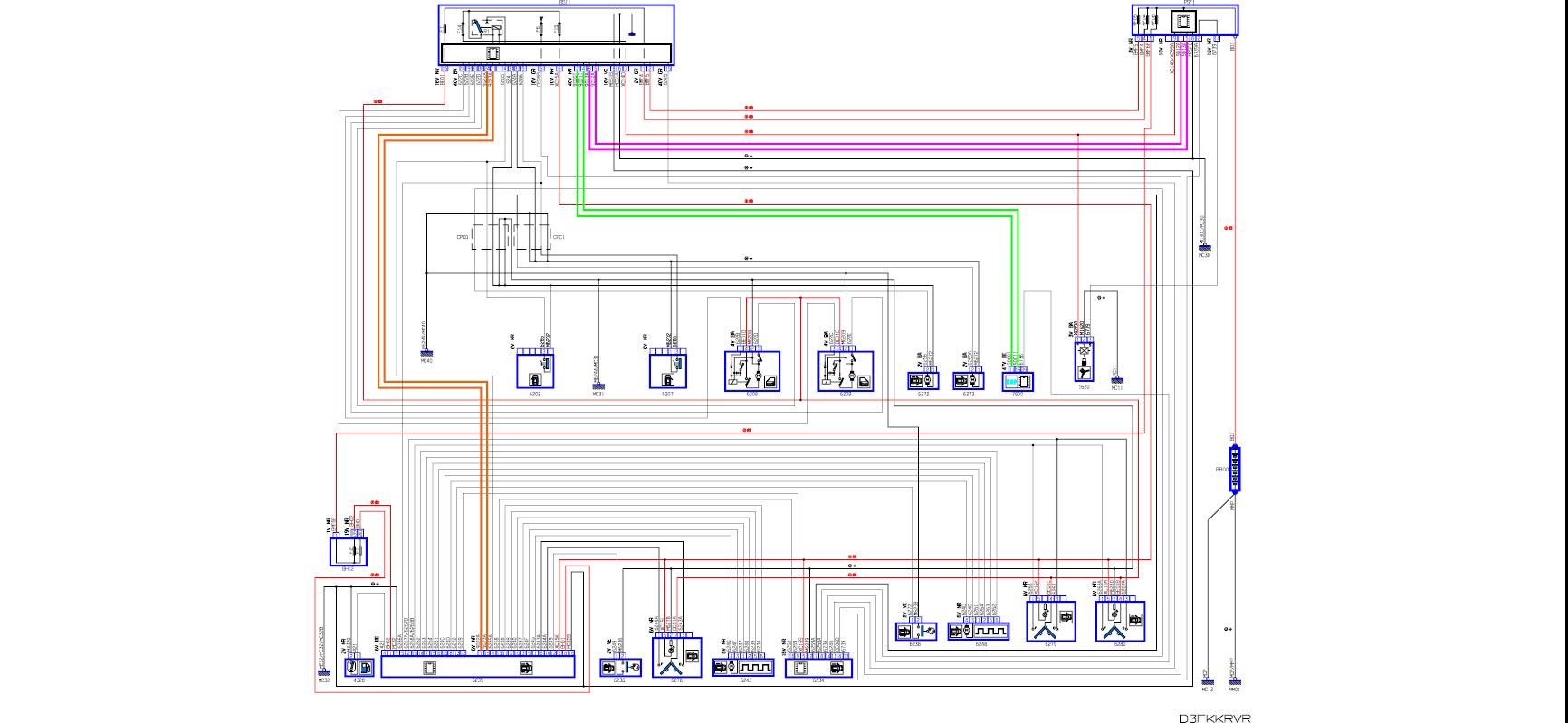Click the diagram reference 'D3FKKRVR'
Viewport: 1568px width, 723px height.
(1214, 718)
